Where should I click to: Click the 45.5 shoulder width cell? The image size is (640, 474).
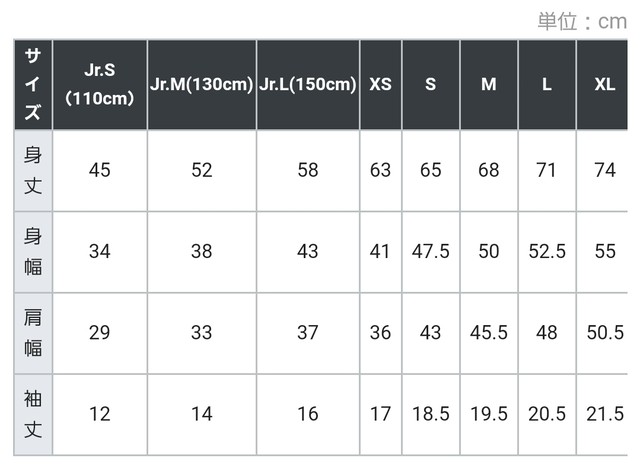[x=489, y=333]
